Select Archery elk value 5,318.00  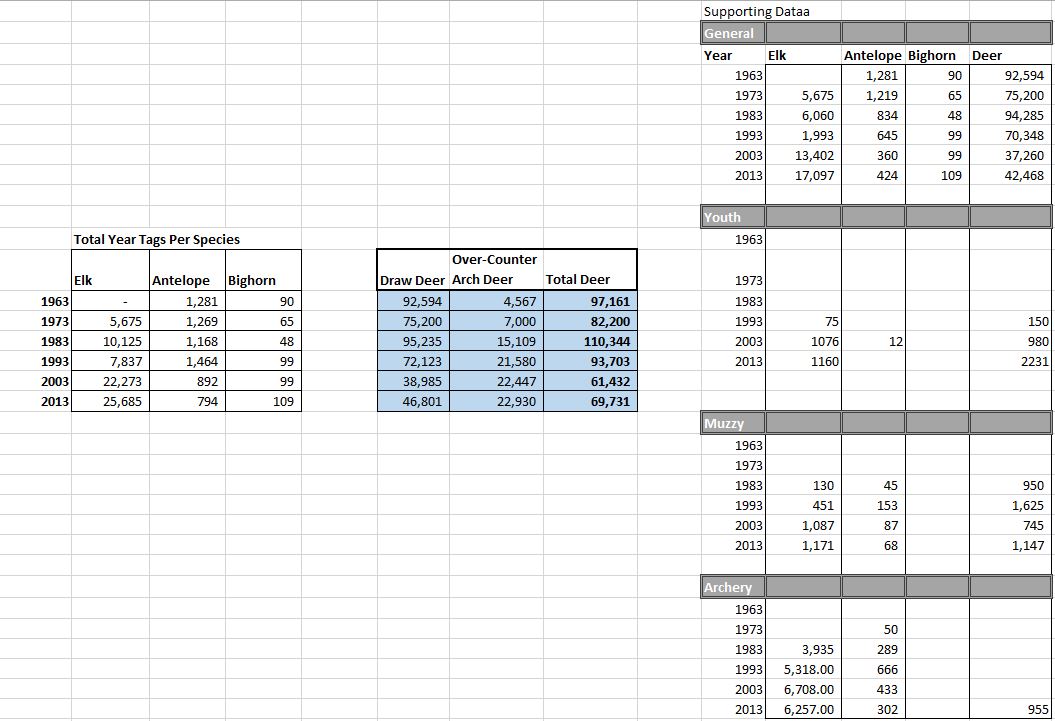pyautogui.click(x=803, y=670)
